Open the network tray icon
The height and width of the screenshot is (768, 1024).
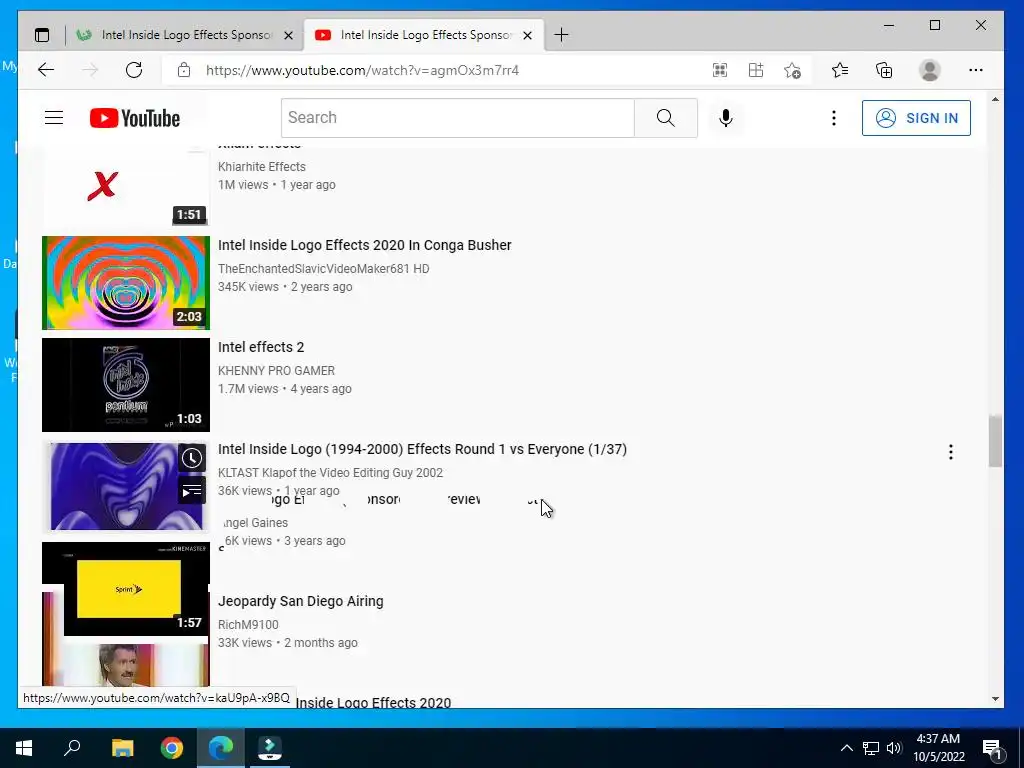pos(871,748)
